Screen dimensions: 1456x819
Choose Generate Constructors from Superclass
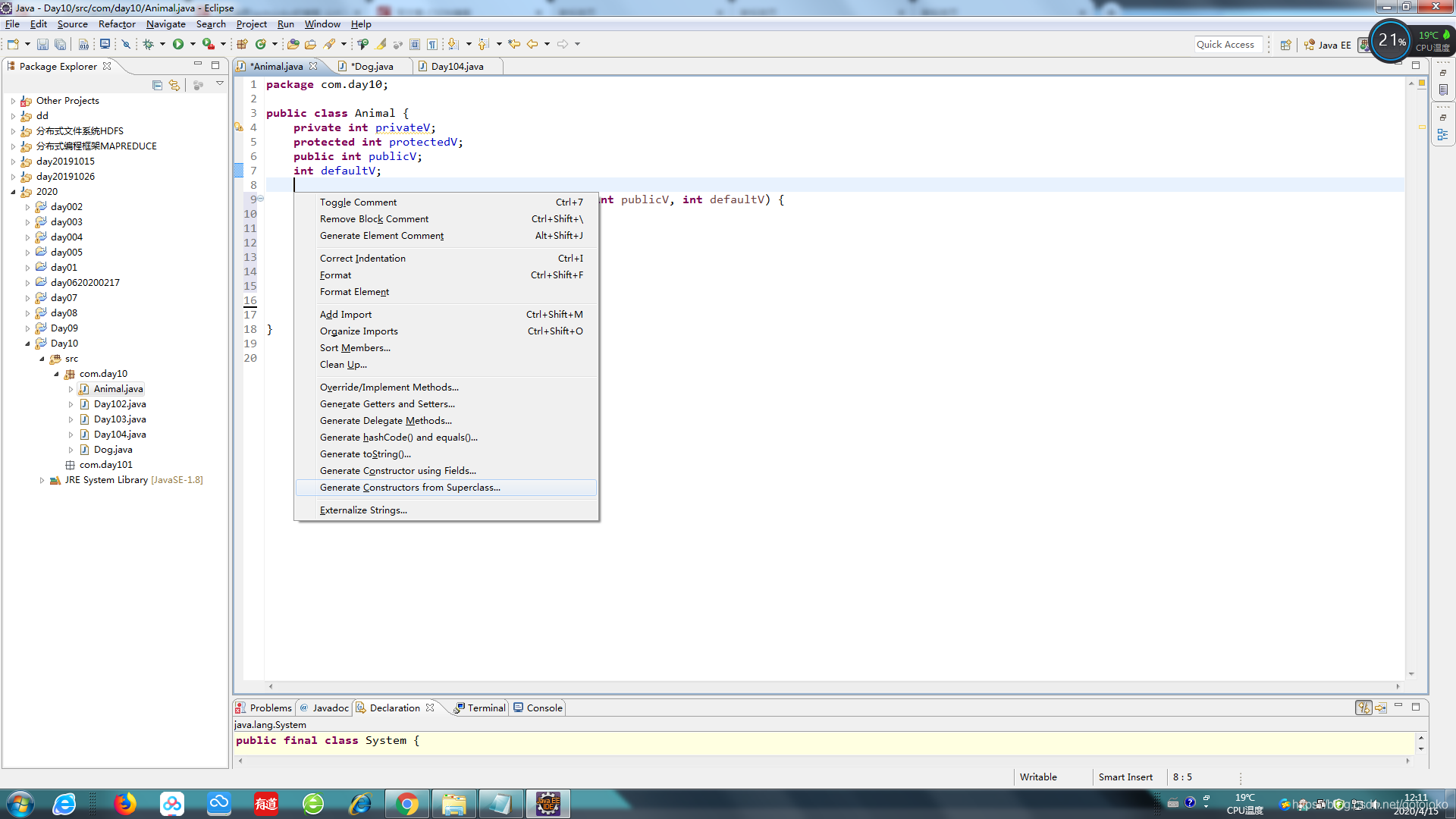click(x=446, y=488)
